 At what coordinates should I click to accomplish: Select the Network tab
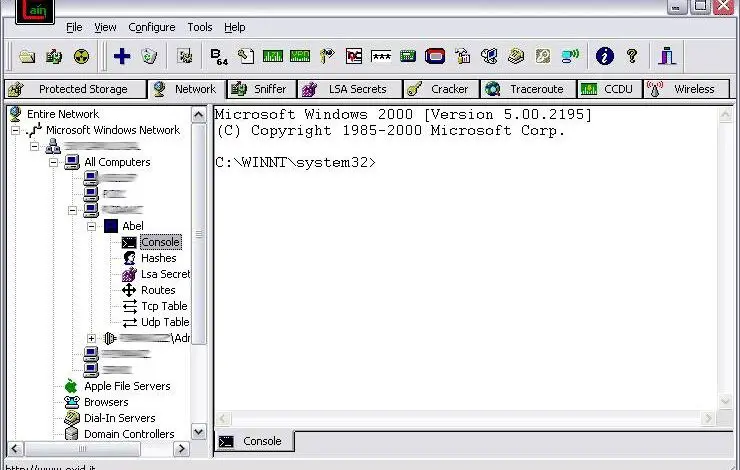tap(187, 89)
